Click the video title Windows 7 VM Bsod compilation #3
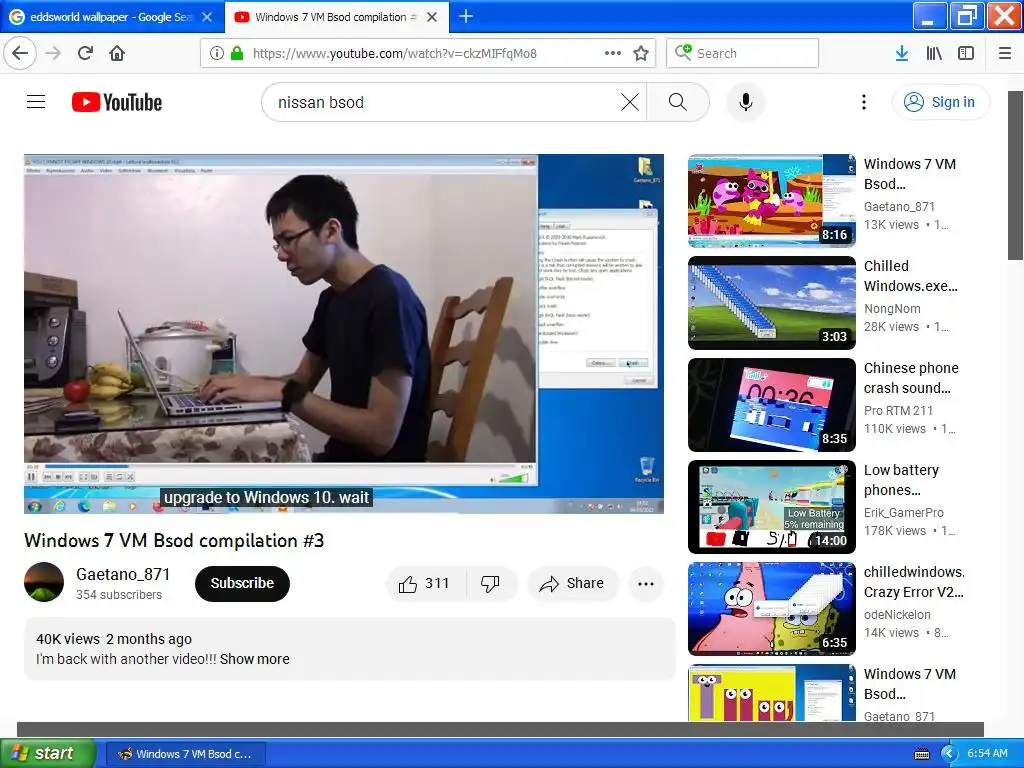Viewport: 1024px width, 768px height. pos(174,541)
